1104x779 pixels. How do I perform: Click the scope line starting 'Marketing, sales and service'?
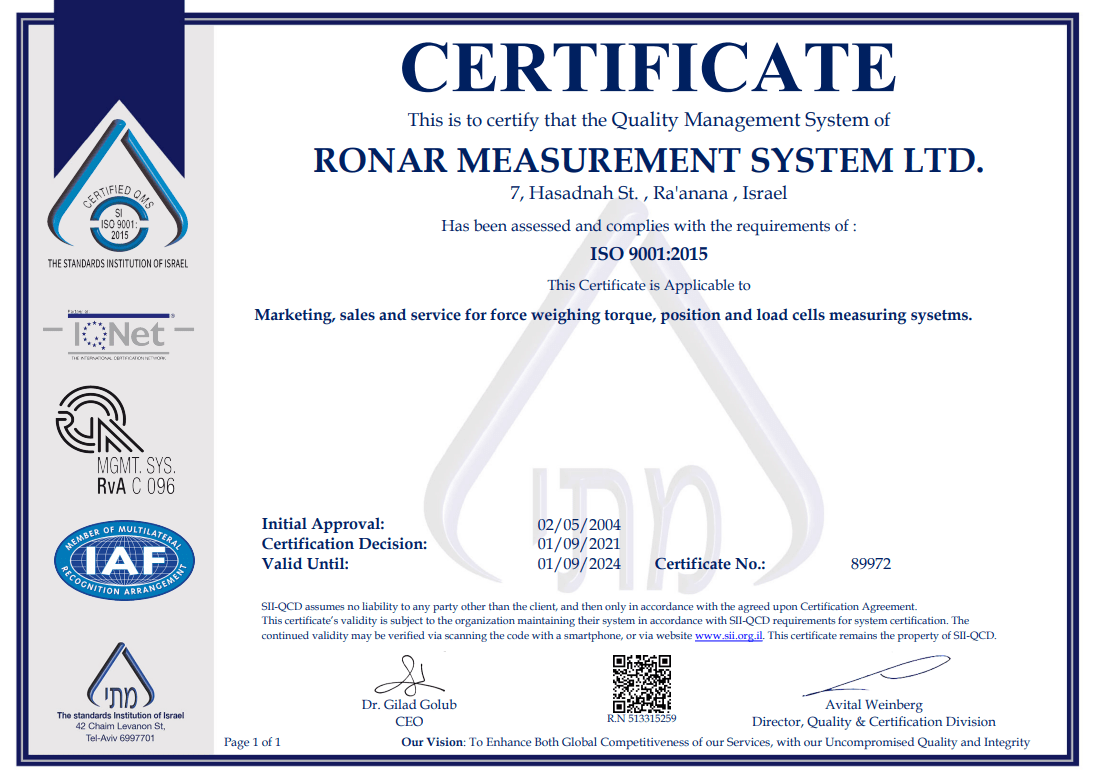click(x=613, y=315)
